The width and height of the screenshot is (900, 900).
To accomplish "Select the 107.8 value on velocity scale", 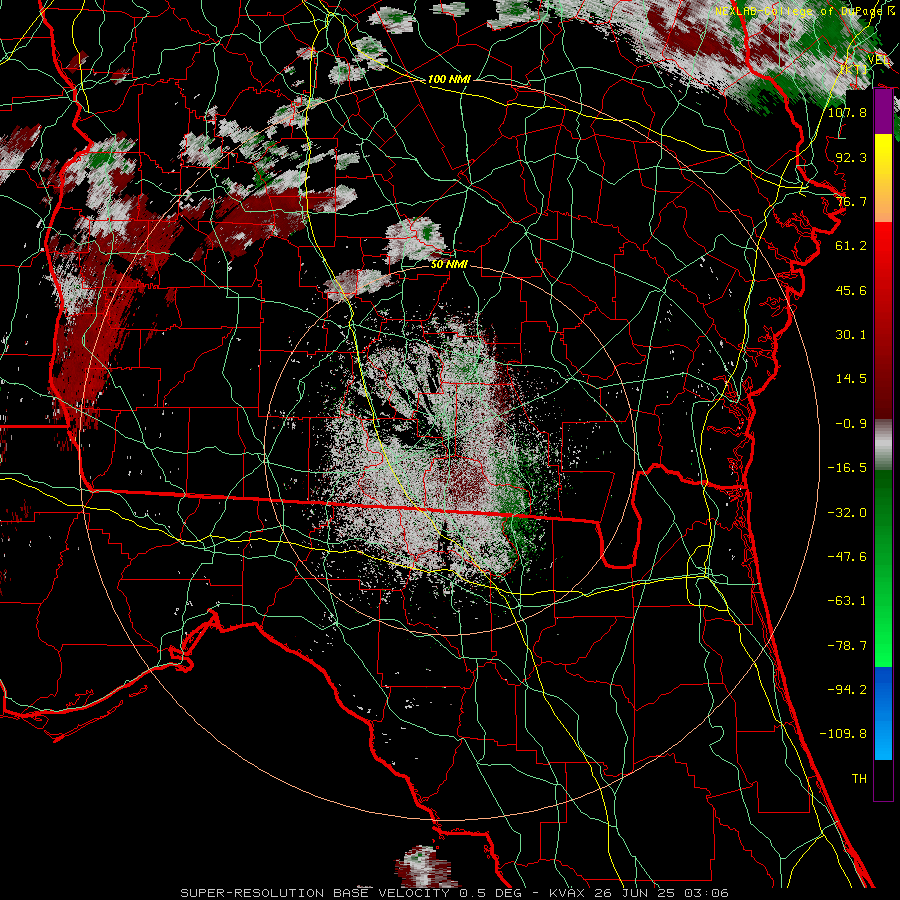I will click(x=847, y=112).
